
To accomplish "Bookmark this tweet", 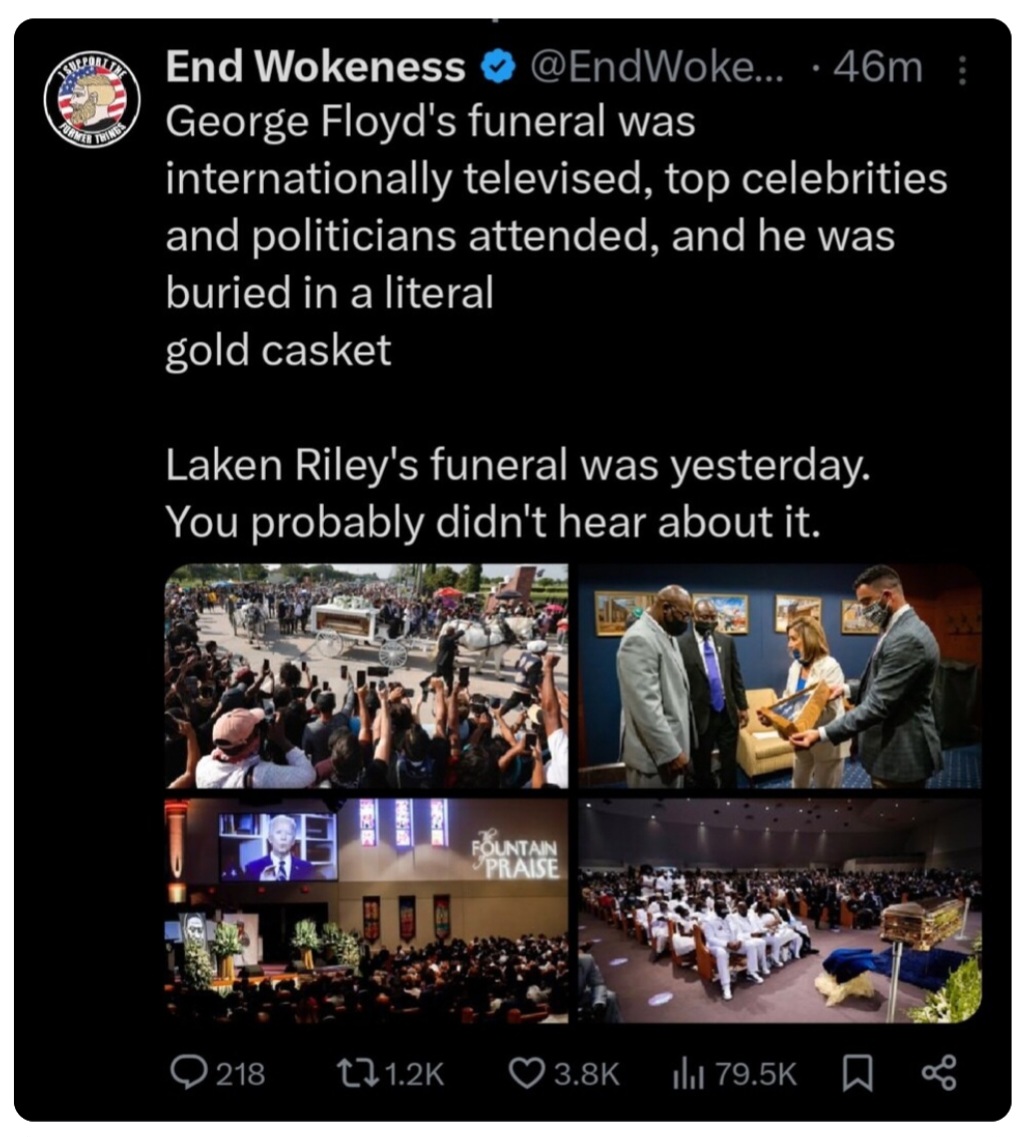I will (857, 1073).
